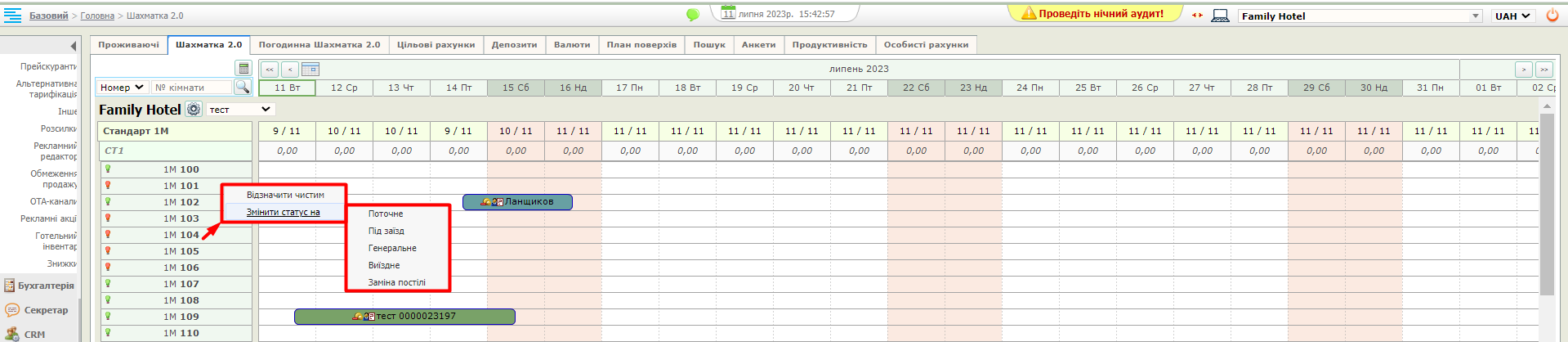Screen dimensions: 1568x342
Task: Toggle the status bulb for room 100
Action: (108, 169)
